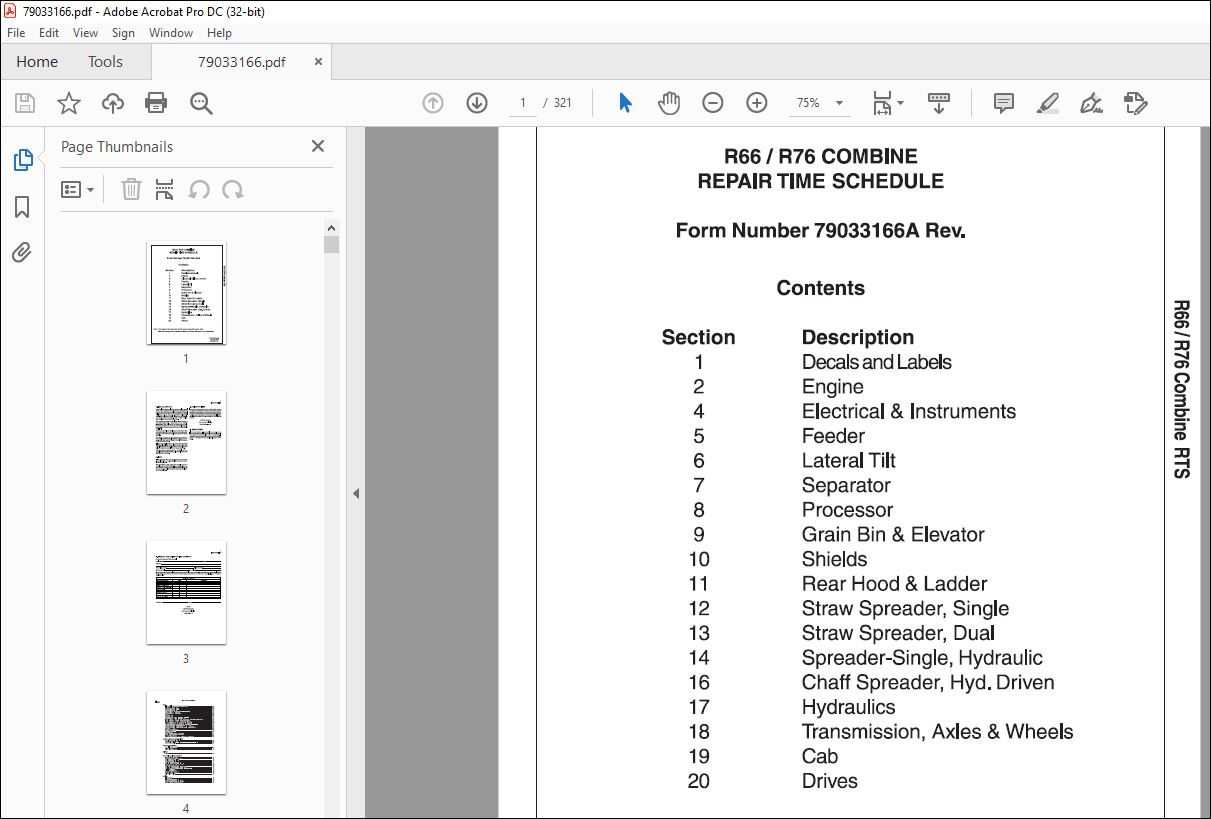
Task: Close the Page Thumbnails panel
Action: pos(318,146)
